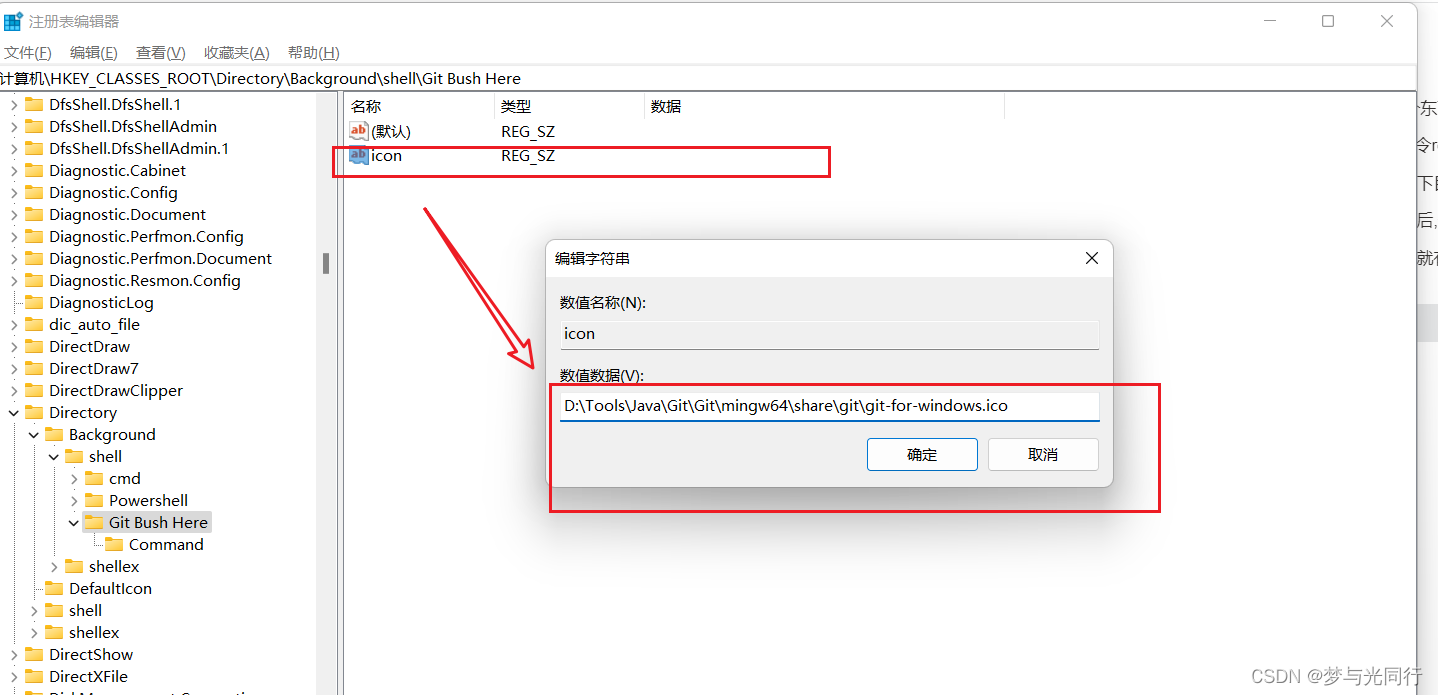Select the (默认) value name
Screen dimensions: 1438x695
391,131
